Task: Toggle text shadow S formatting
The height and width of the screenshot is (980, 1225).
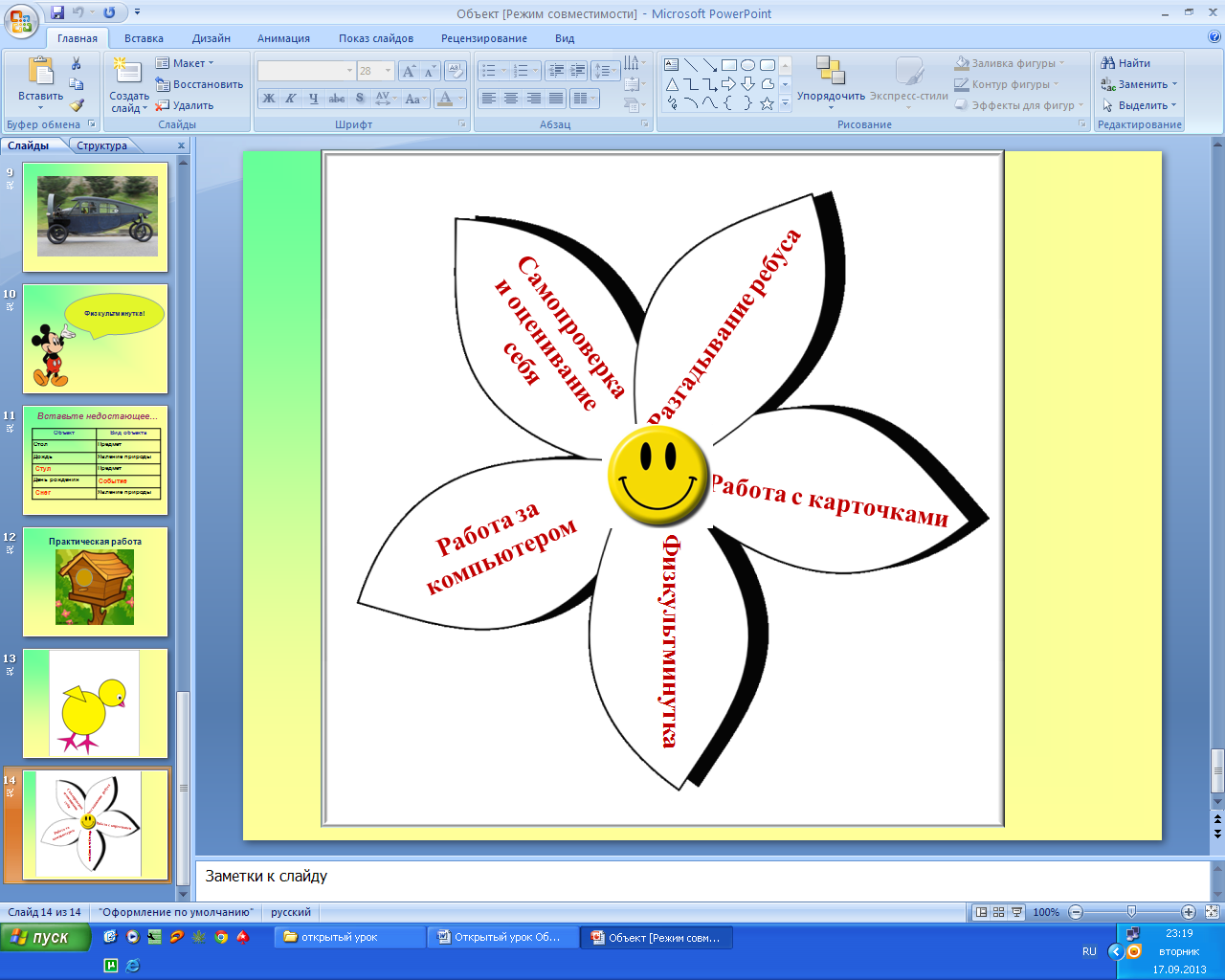Action: (360, 98)
